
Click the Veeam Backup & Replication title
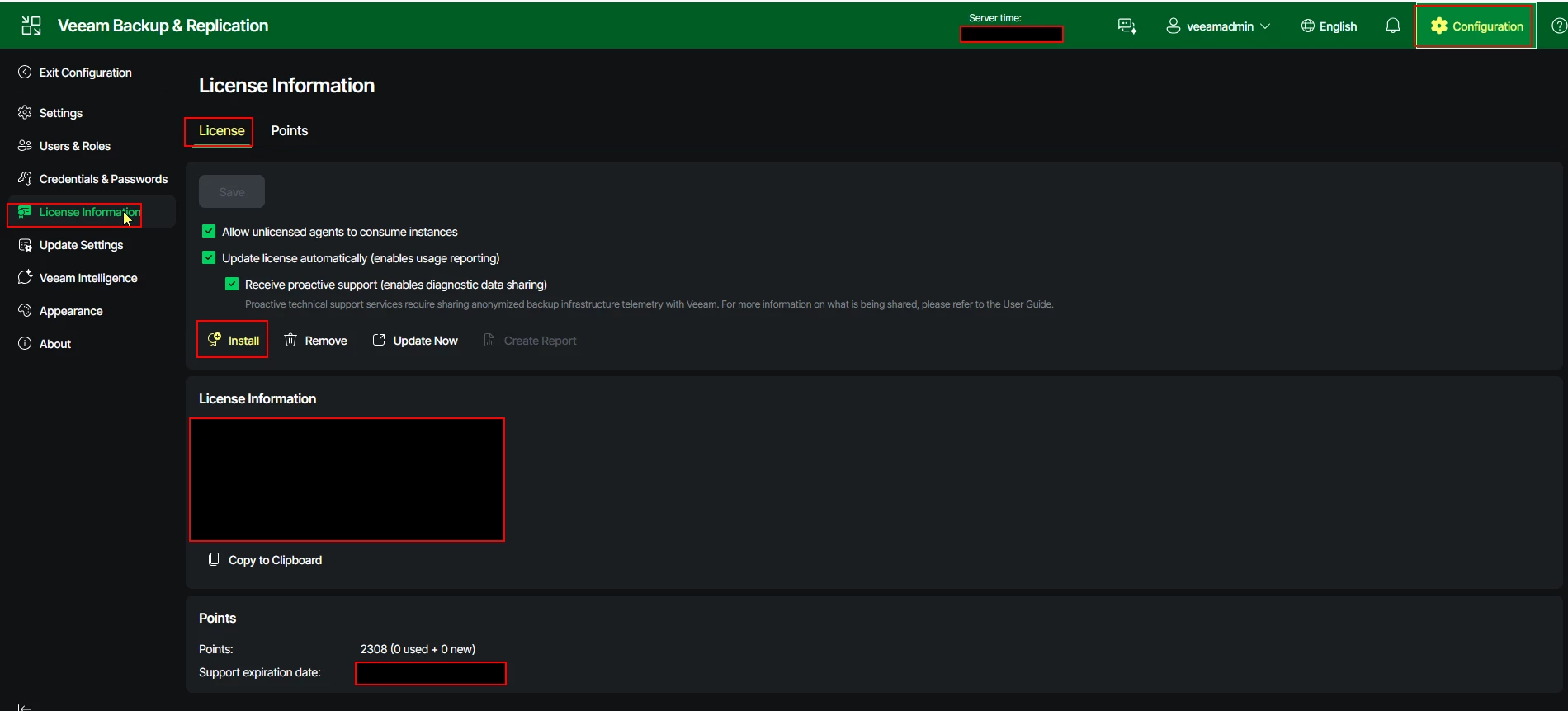(x=163, y=26)
